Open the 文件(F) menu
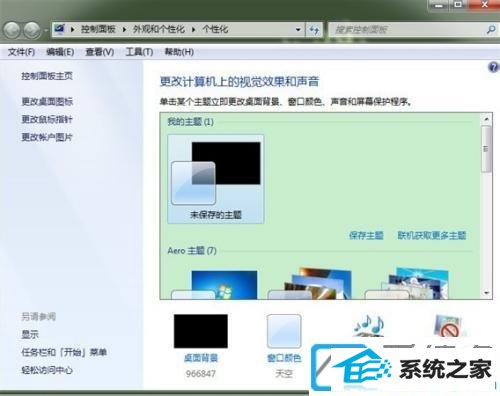Viewport: 500px width, 396px height. (x=21, y=52)
